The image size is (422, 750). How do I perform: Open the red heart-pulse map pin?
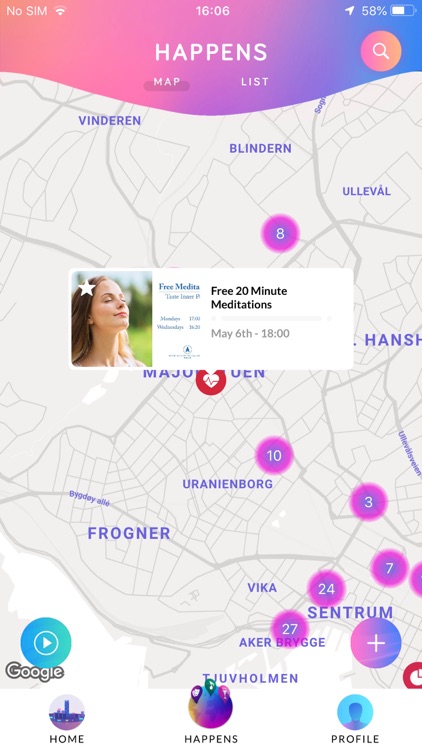[211, 381]
